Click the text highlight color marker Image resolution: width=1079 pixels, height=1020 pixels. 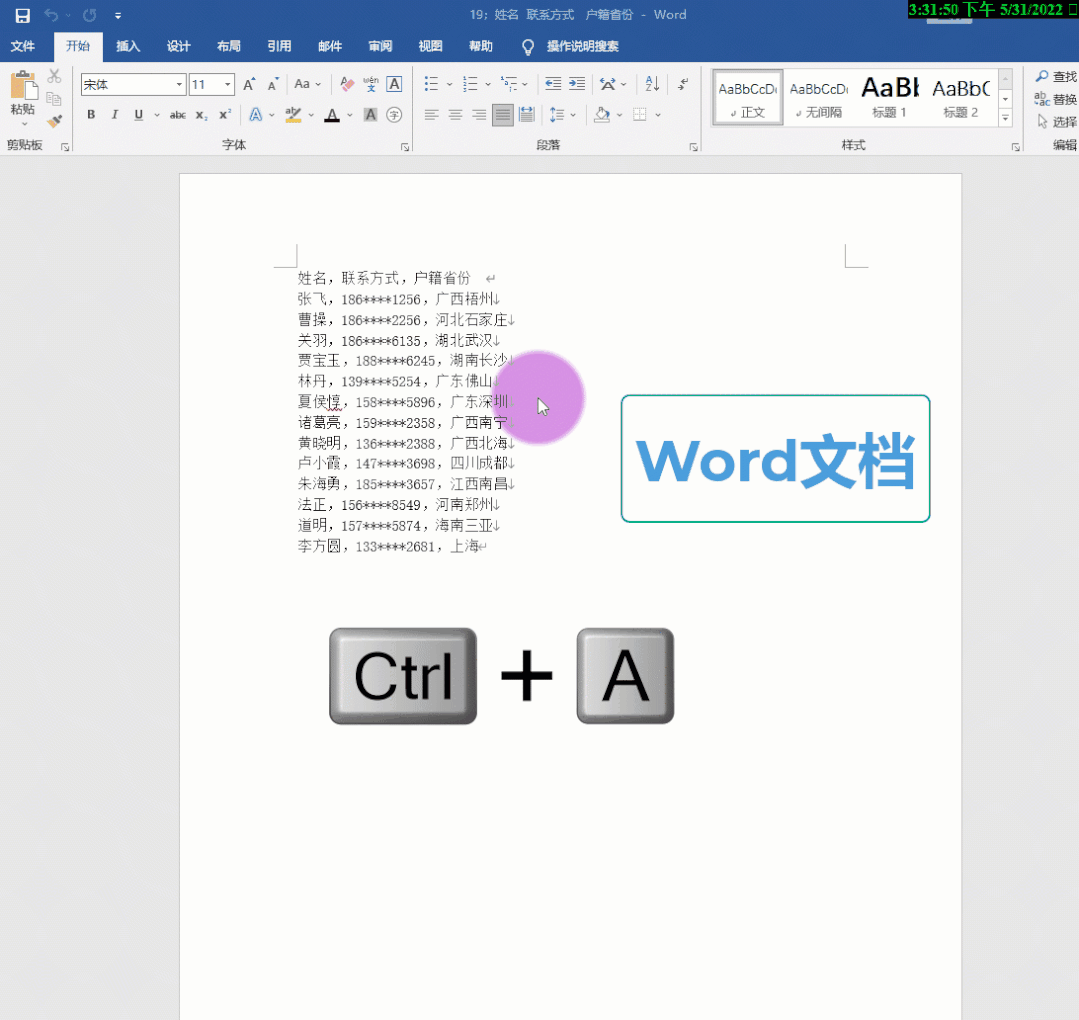click(294, 115)
